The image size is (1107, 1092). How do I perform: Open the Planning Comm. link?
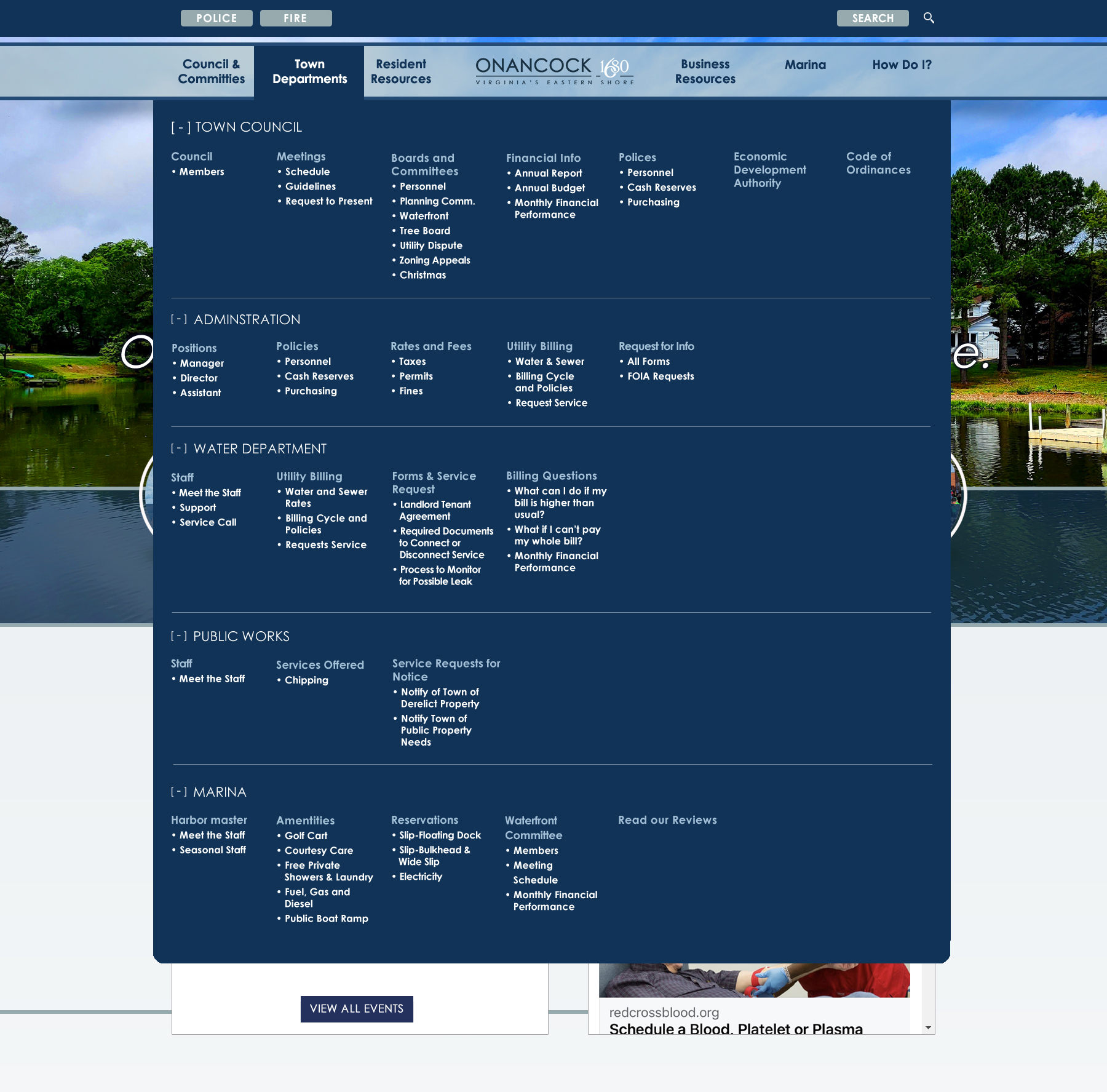pos(437,201)
